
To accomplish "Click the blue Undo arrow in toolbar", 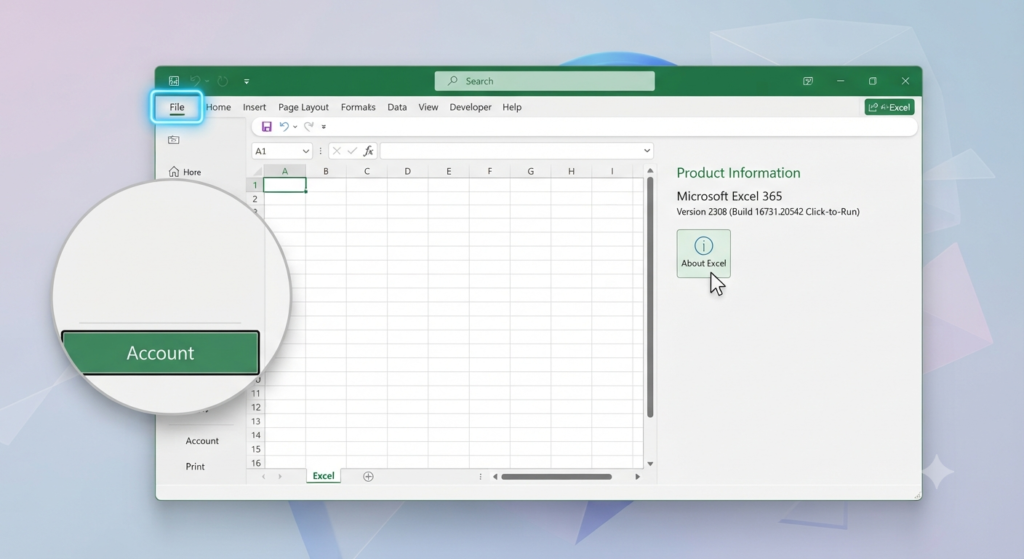I will click(x=284, y=127).
